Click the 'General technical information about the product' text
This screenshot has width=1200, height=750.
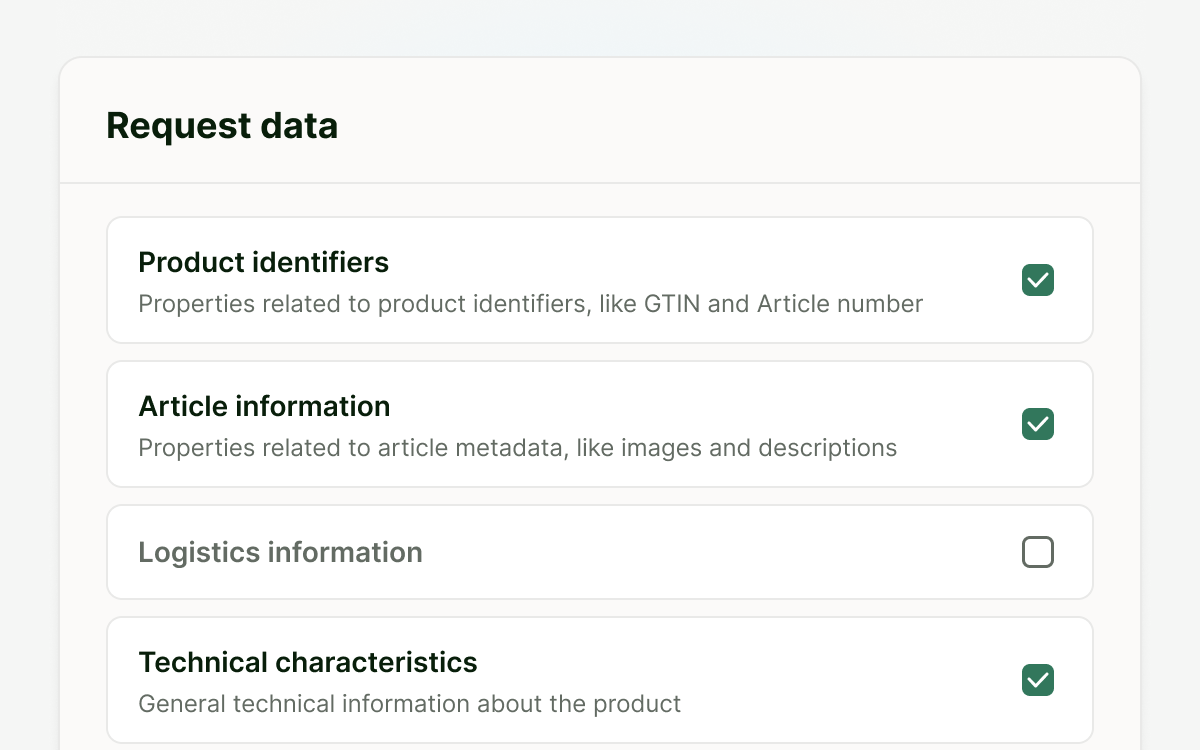pyautogui.click(x=409, y=704)
